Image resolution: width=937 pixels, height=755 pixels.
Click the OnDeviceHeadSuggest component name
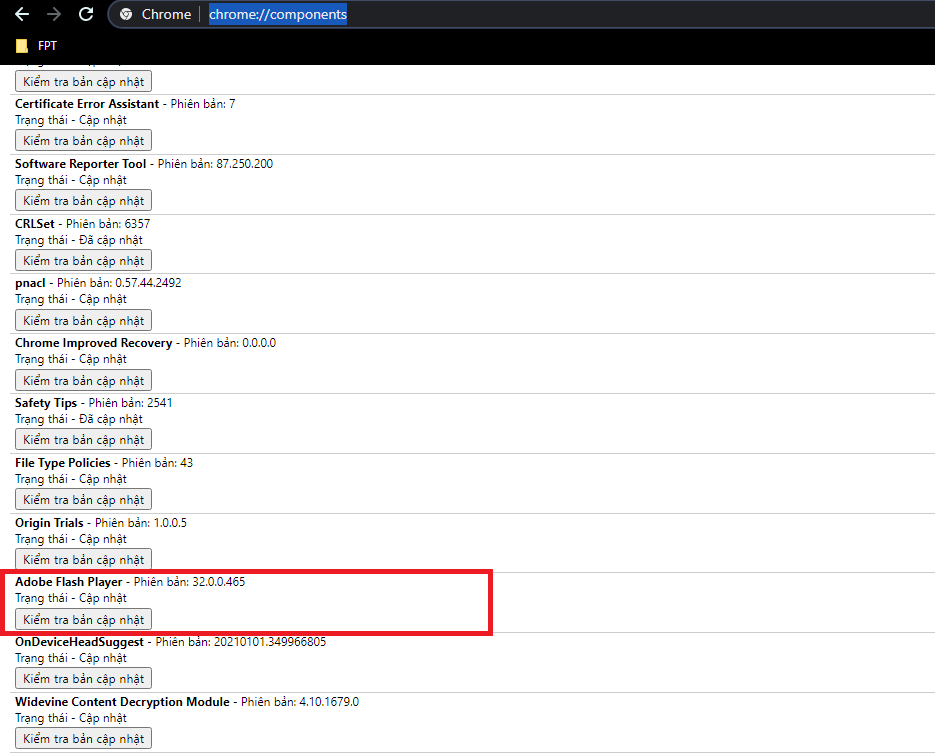coord(79,642)
